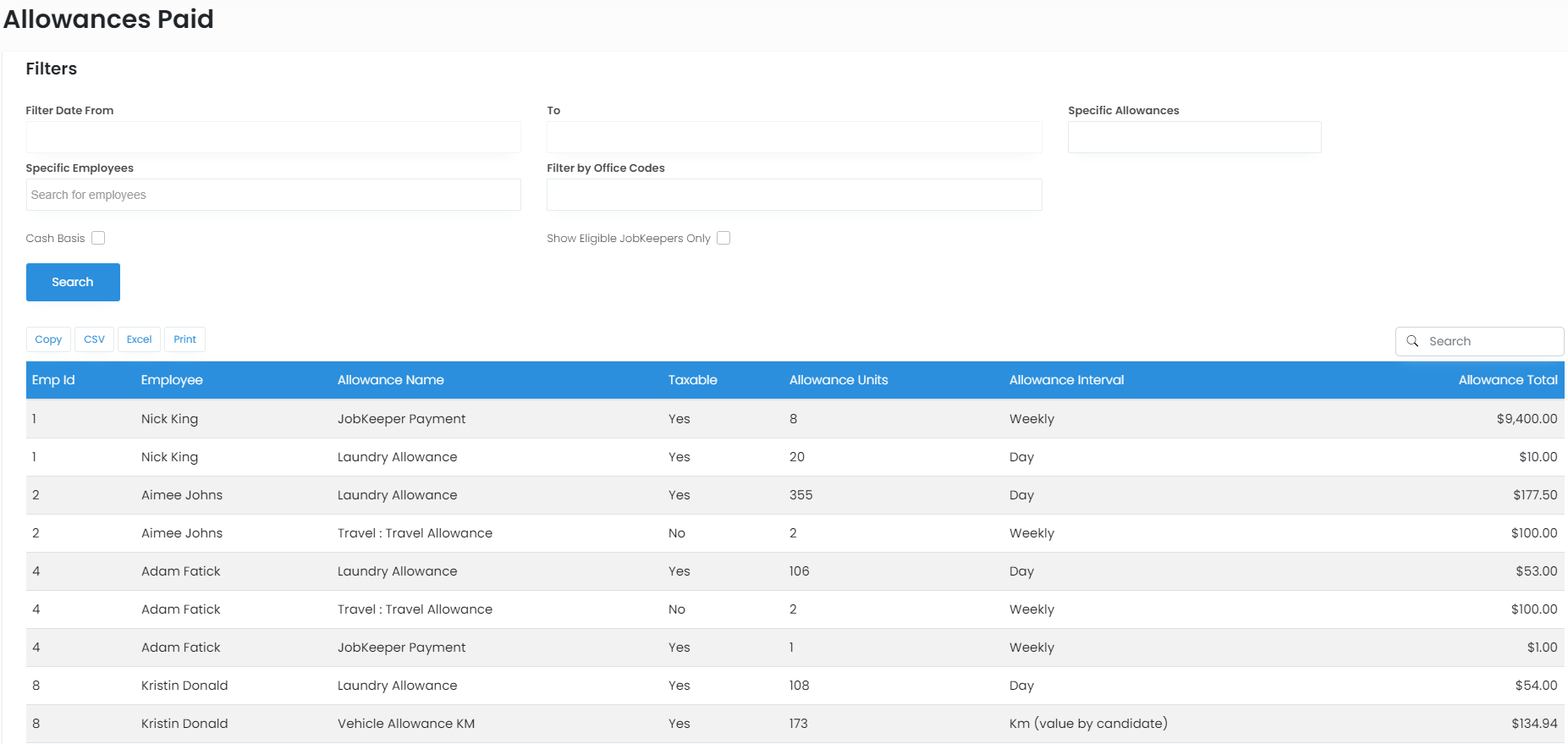Screen dimensions: 1568x744
Task: Enable the Cash Basis checkbox
Action: [x=98, y=238]
